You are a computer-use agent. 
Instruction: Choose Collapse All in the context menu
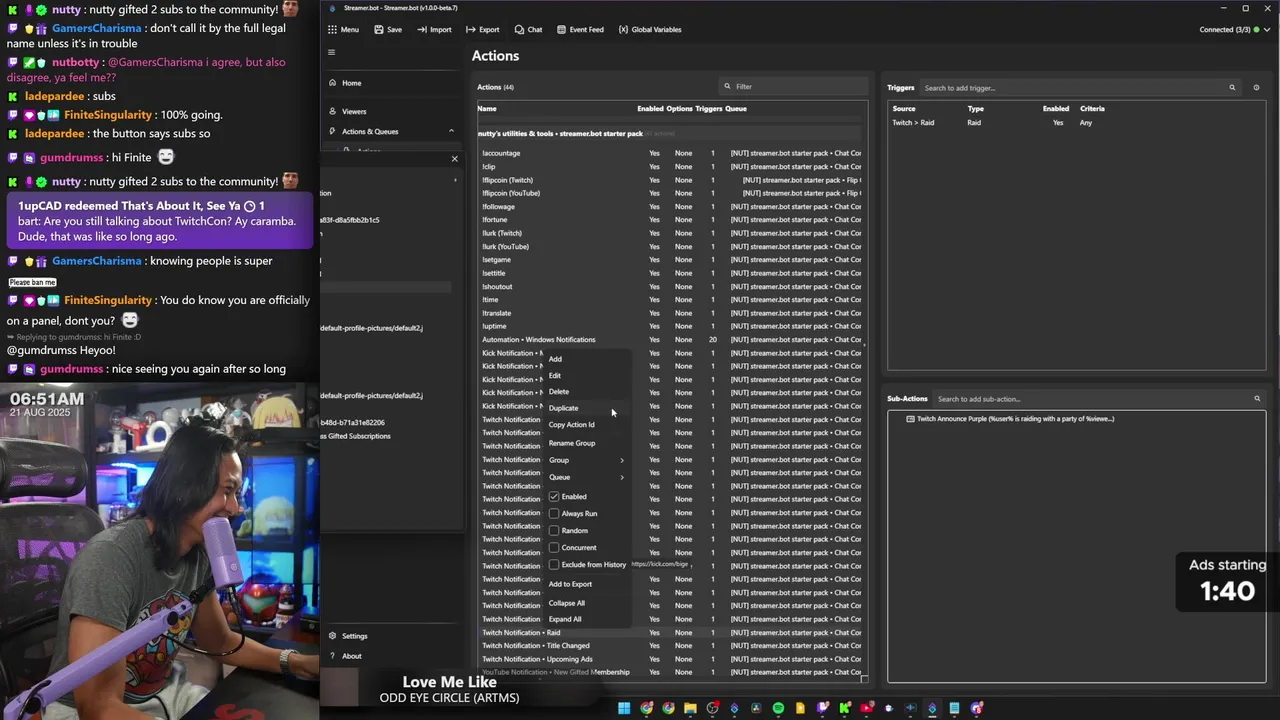click(566, 603)
